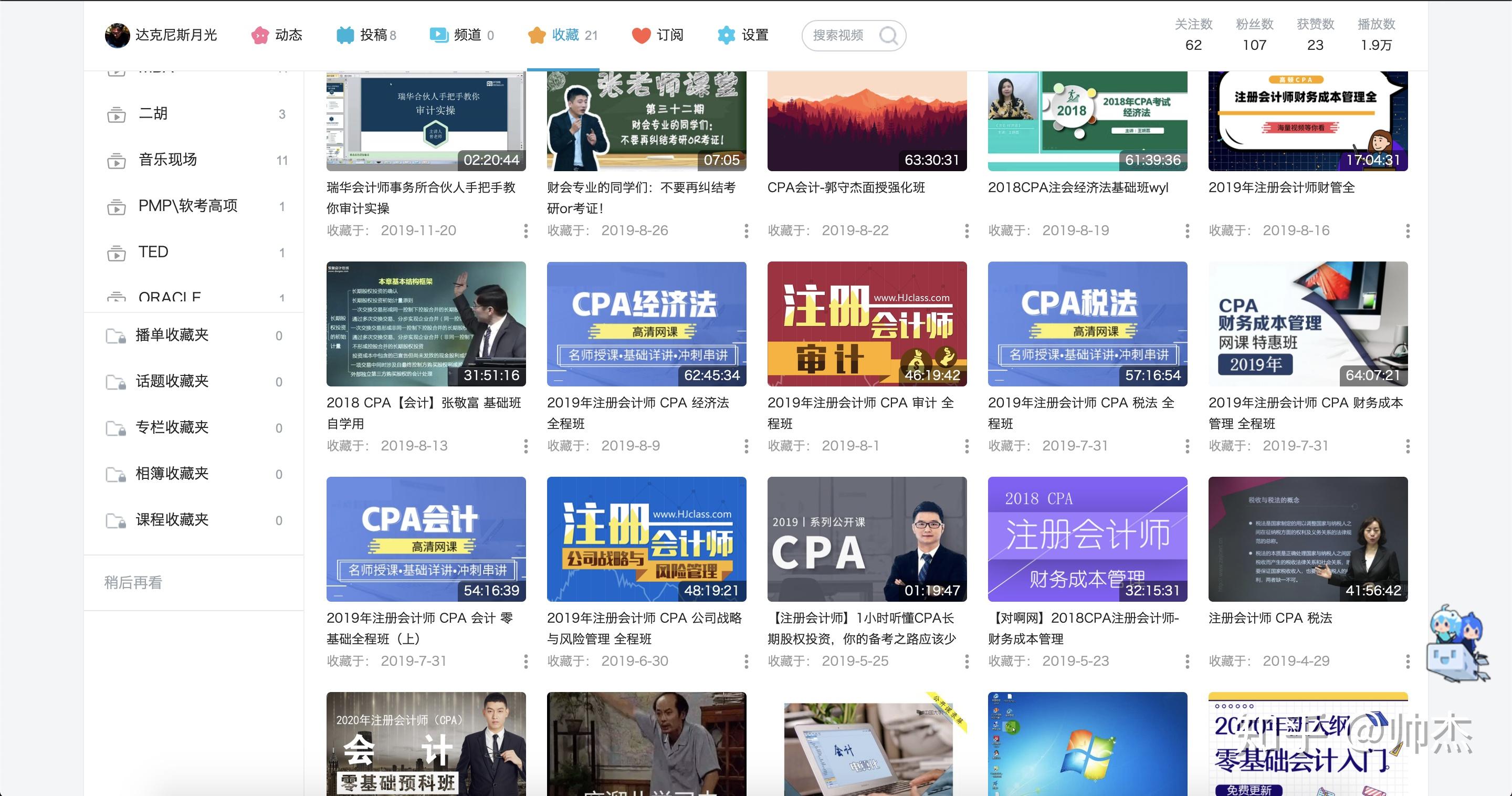Click the blue mascot helper icon
The width and height of the screenshot is (1512, 796).
click(x=1458, y=643)
